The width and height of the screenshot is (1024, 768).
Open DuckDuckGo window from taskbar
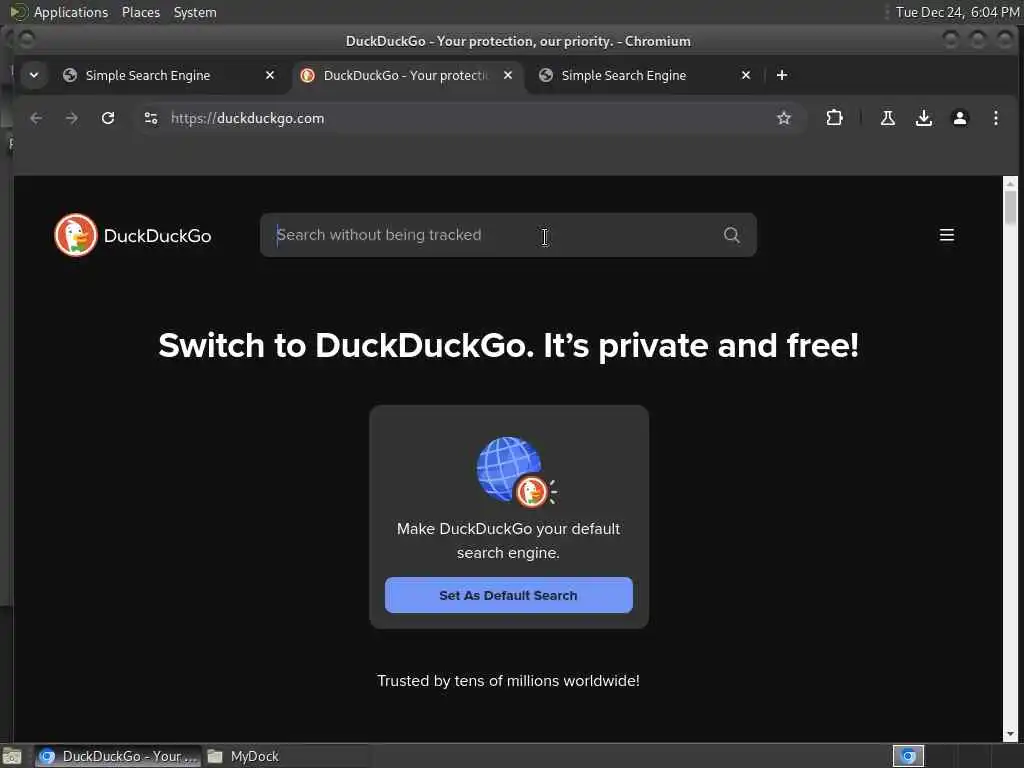coord(118,756)
